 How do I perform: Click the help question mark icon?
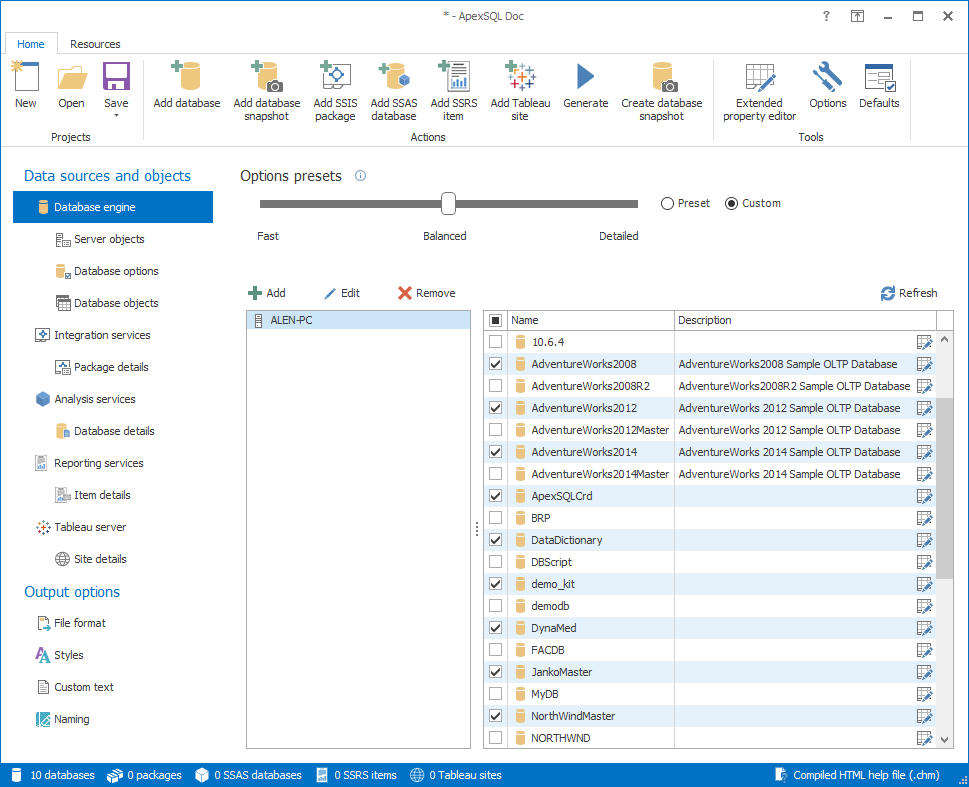click(826, 16)
